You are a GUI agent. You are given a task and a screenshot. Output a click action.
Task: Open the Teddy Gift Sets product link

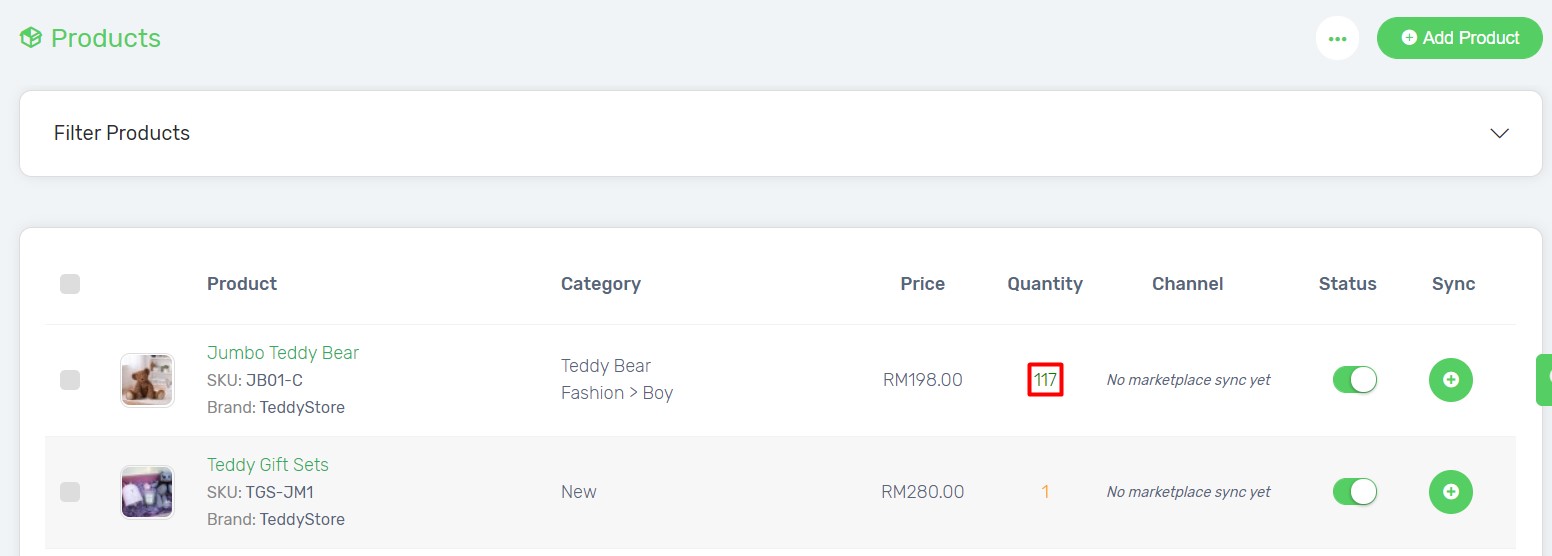tap(268, 465)
